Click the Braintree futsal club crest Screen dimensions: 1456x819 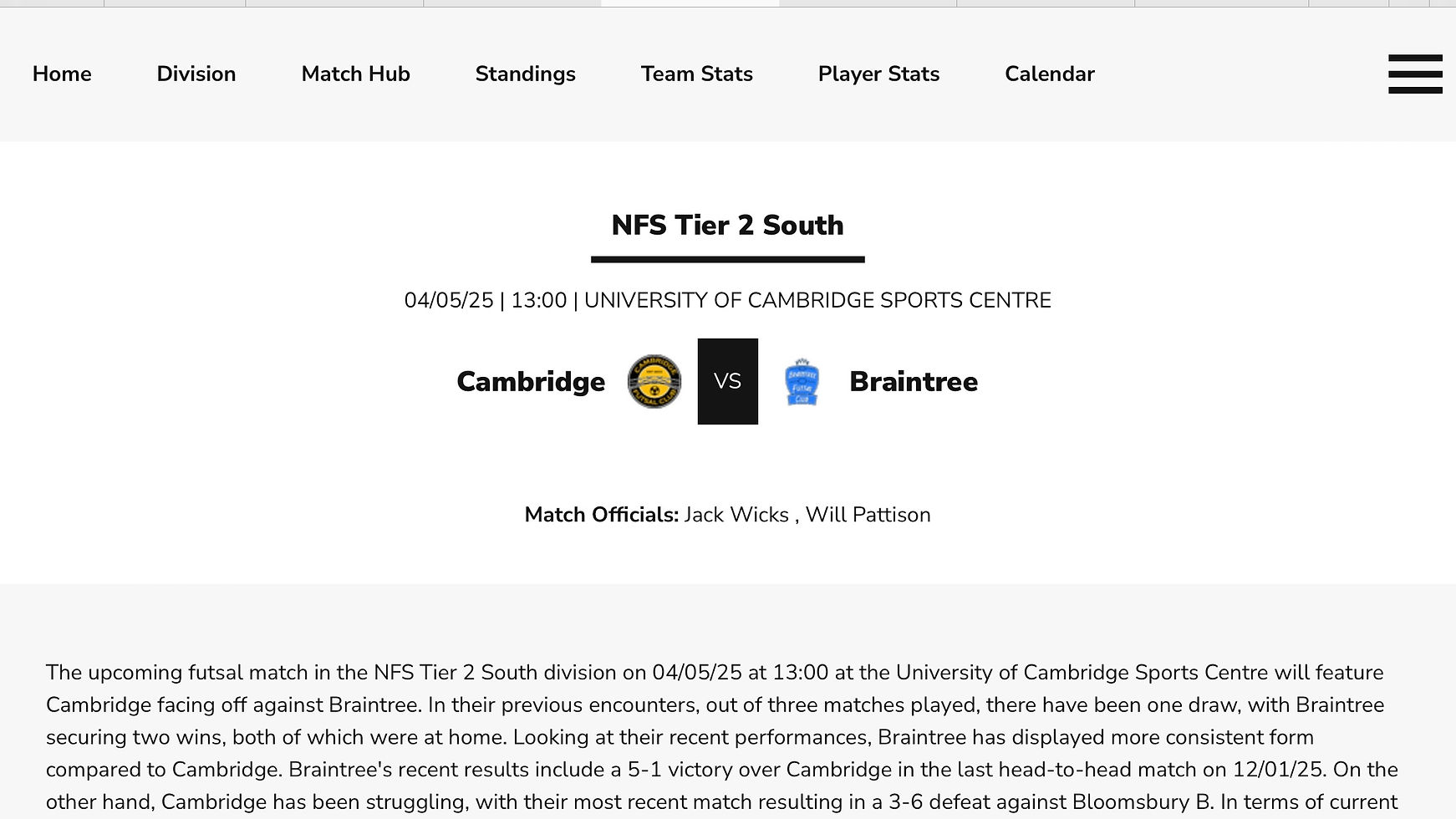802,382
